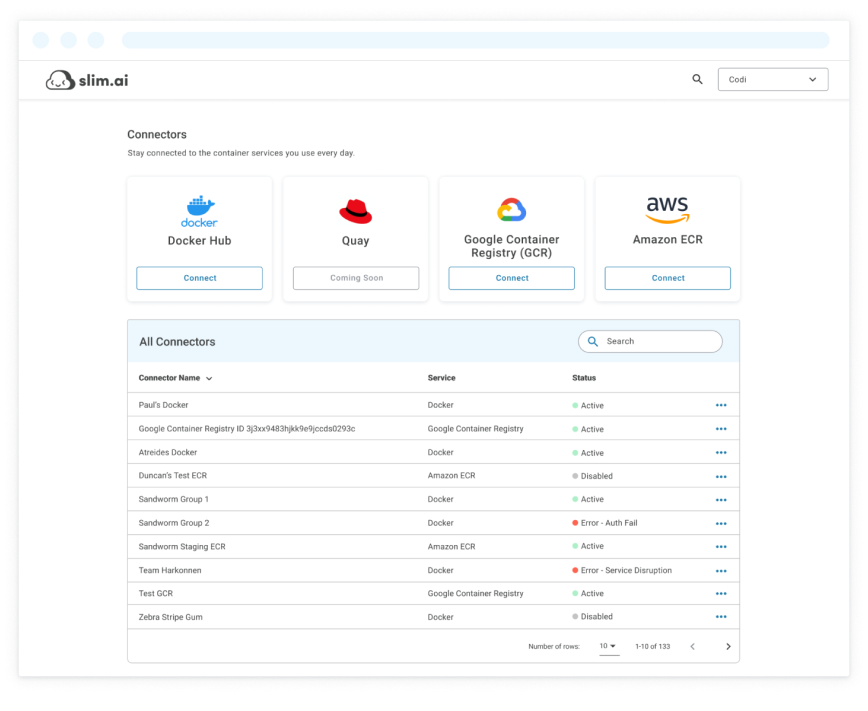This screenshot has width=868, height=711.
Task: Sort by Connector Name column arrow
Action: coord(209,379)
